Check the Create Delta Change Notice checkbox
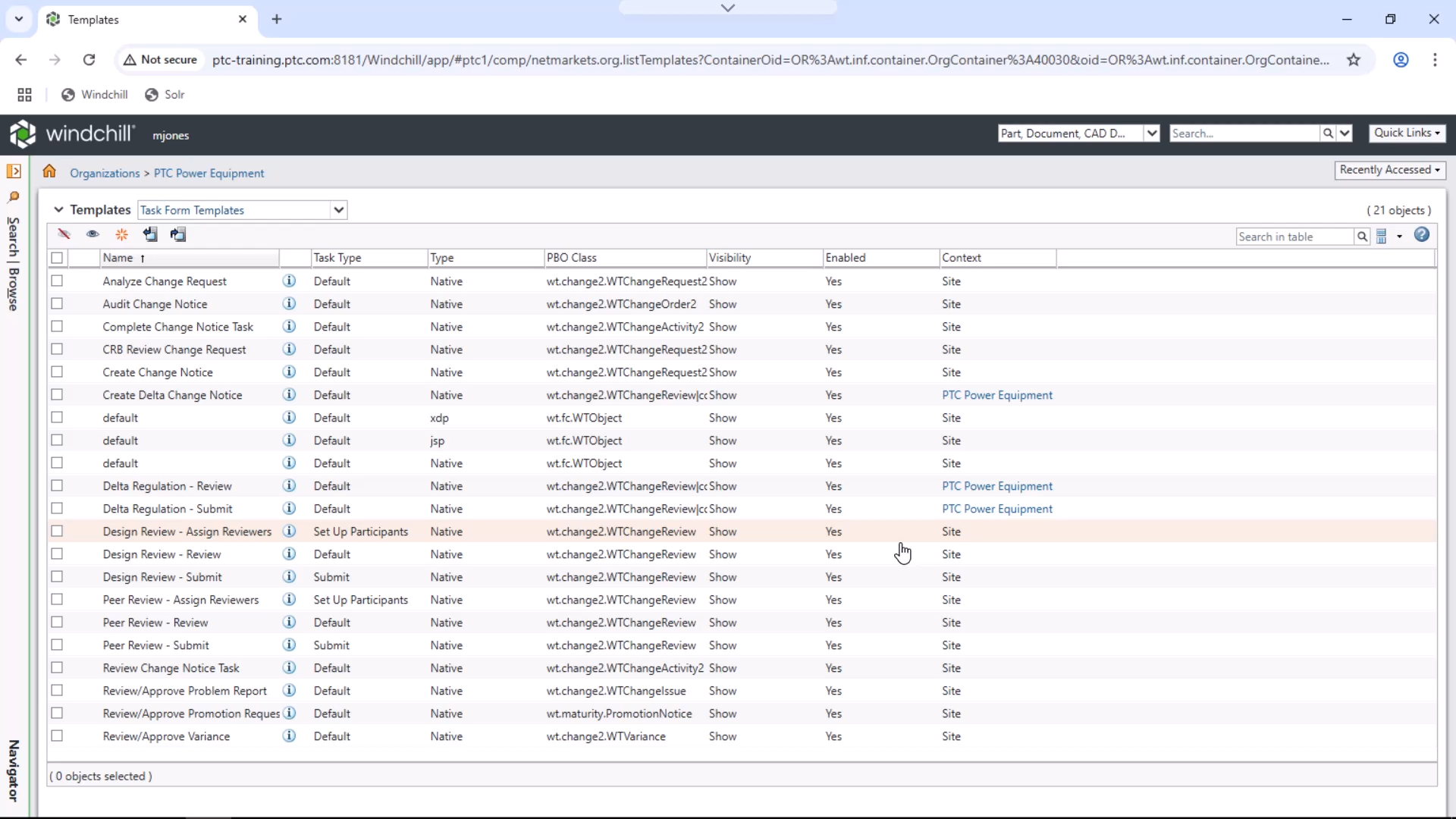The height and width of the screenshot is (819, 1456). tap(57, 394)
